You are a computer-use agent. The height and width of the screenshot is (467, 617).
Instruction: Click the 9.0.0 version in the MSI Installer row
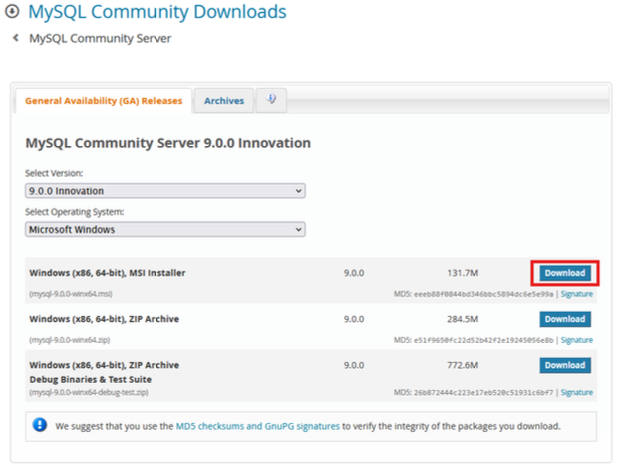coord(354,273)
